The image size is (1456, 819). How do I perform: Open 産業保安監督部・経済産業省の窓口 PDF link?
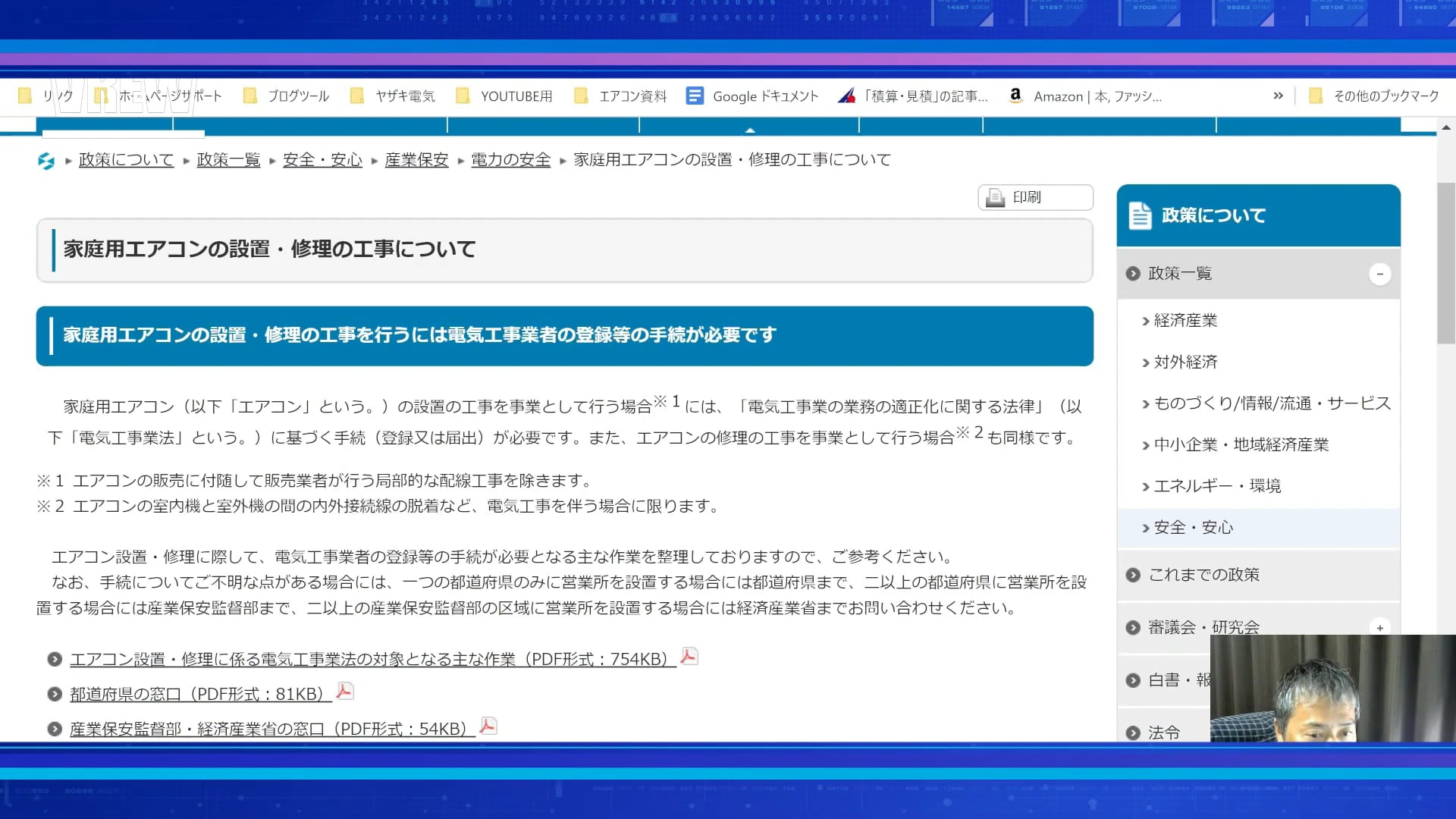271,730
